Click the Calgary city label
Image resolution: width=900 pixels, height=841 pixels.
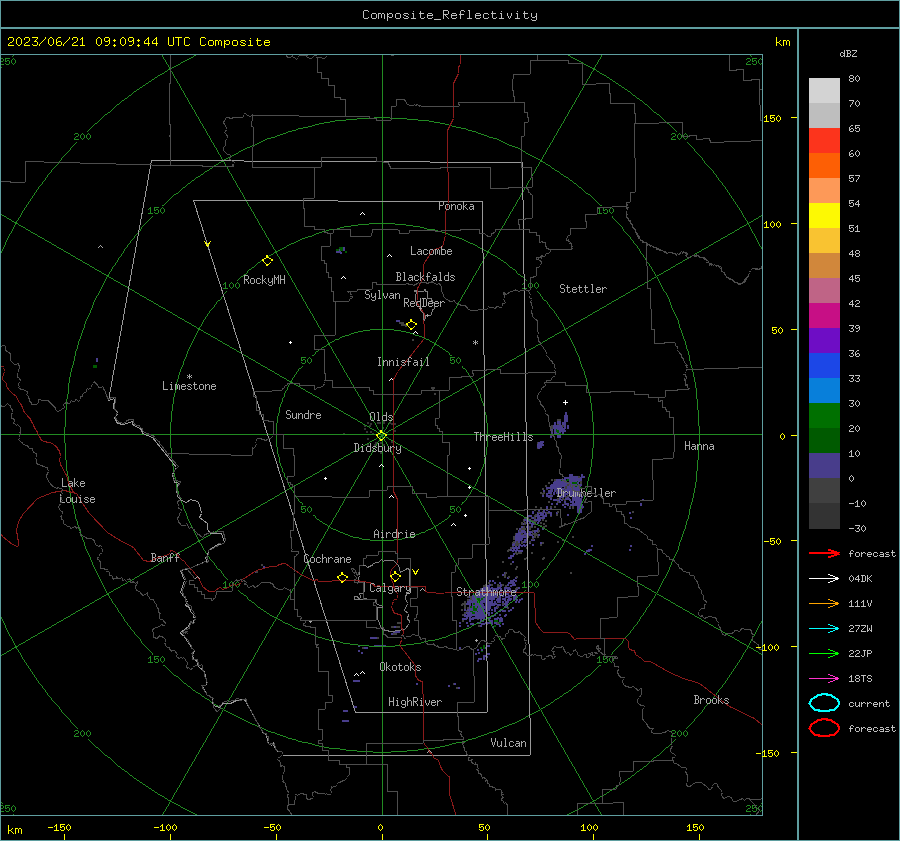(x=390, y=588)
